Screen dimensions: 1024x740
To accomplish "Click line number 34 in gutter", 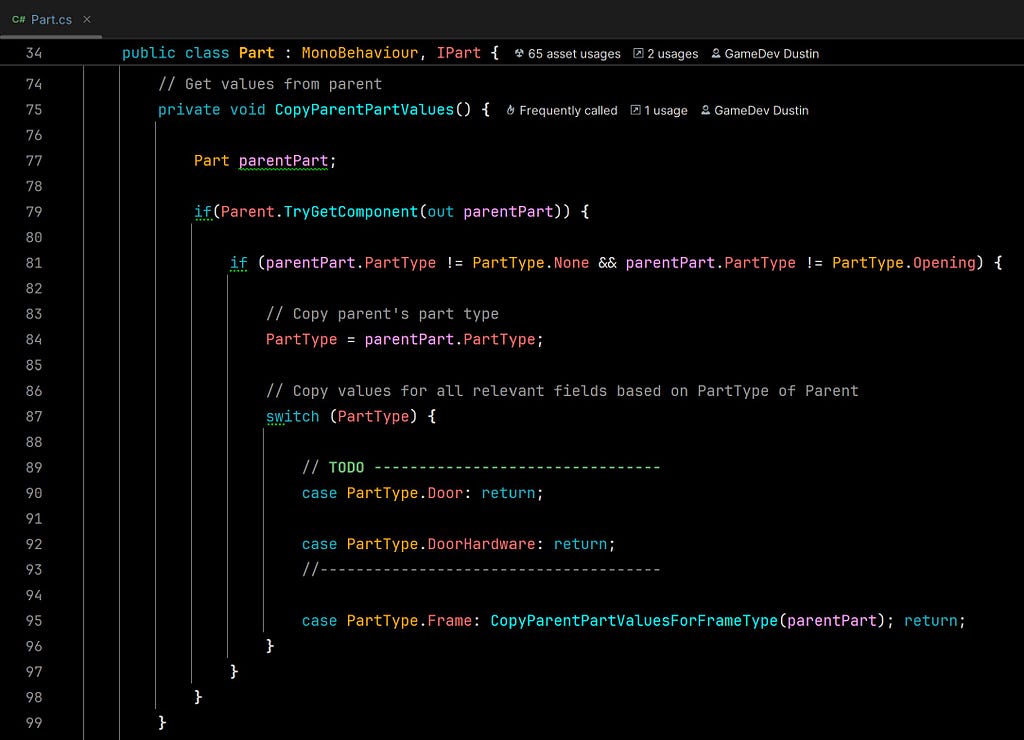I will click(34, 53).
